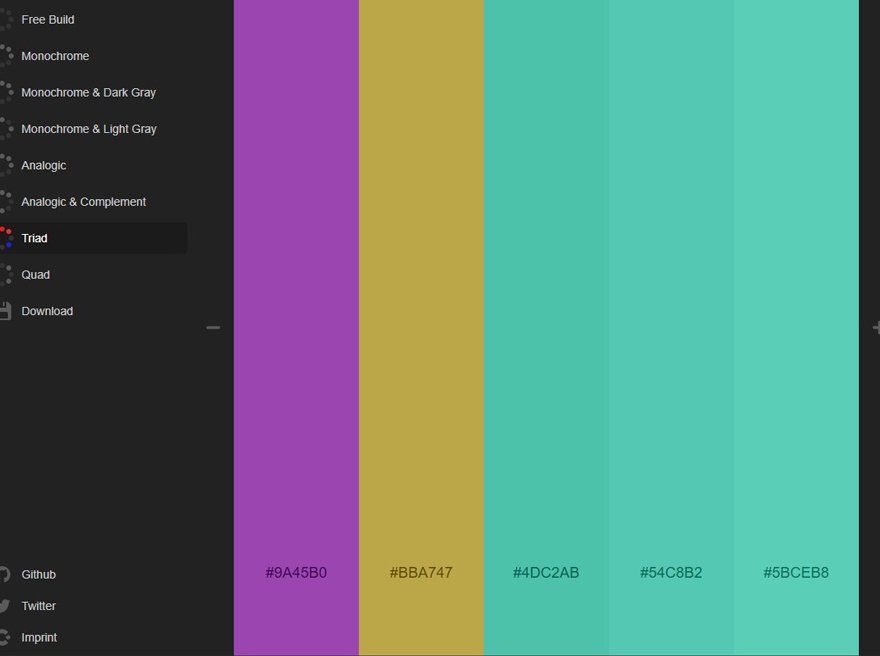Viewport: 880px width, 656px height.
Task: Select the teal #4DC2AB color swatch
Action: pyautogui.click(x=546, y=328)
